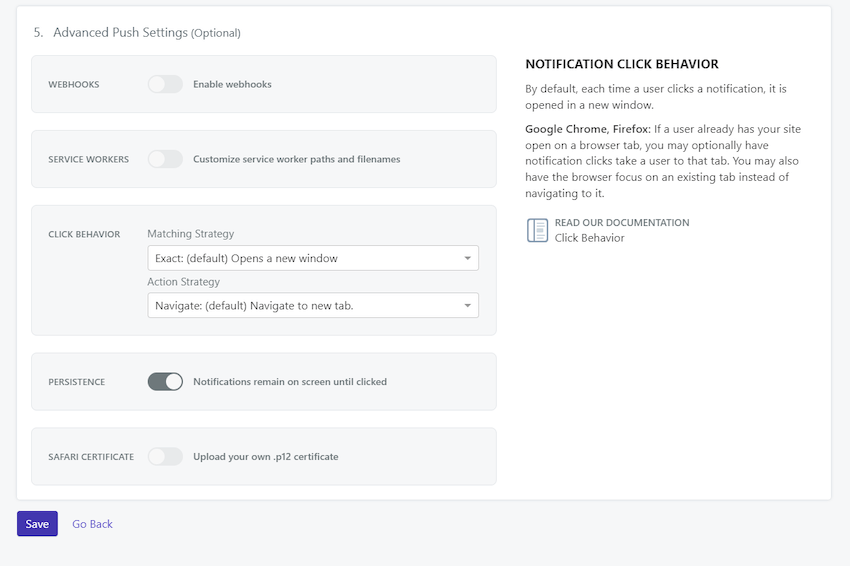Click "Customize service worker paths and filenames" label
Screen dimensions: 850x566
tap(297, 159)
